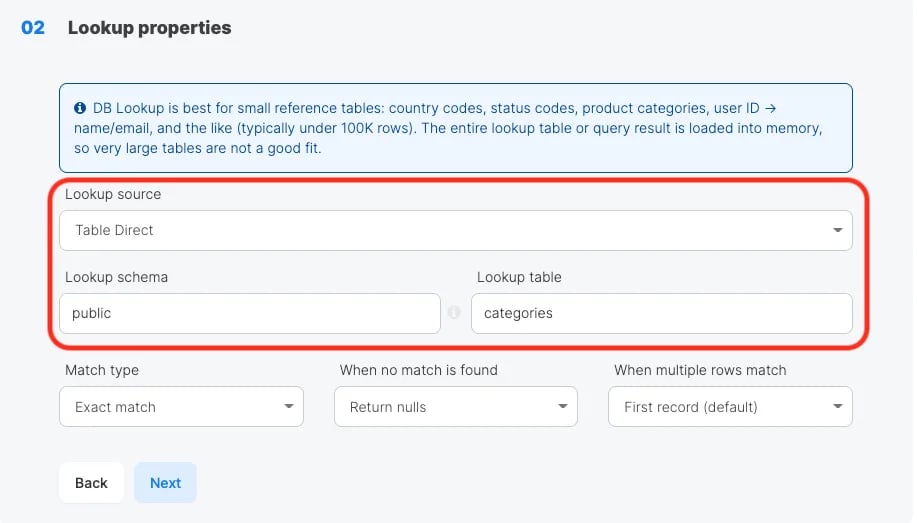The height and width of the screenshot is (523, 917).
Task: Open the Match type dropdown arrow
Action: coord(288,407)
